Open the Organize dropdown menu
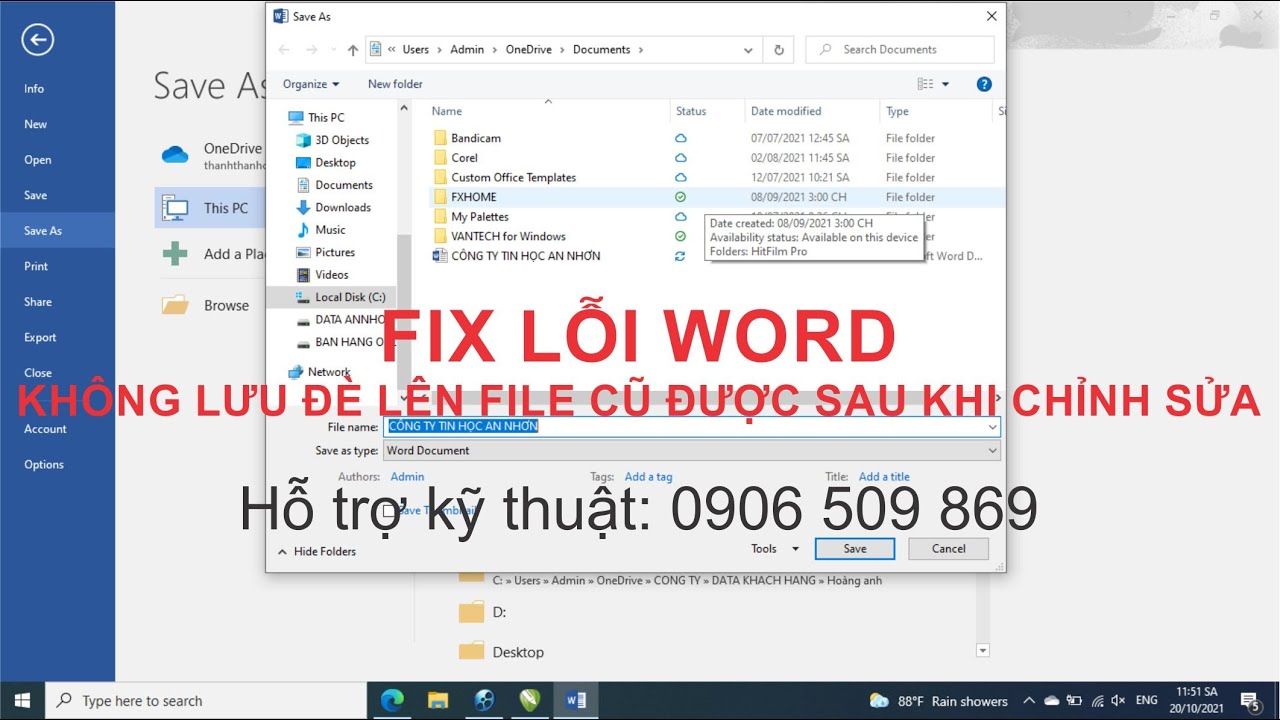Screen dimensions: 1280x720 click(x=311, y=84)
